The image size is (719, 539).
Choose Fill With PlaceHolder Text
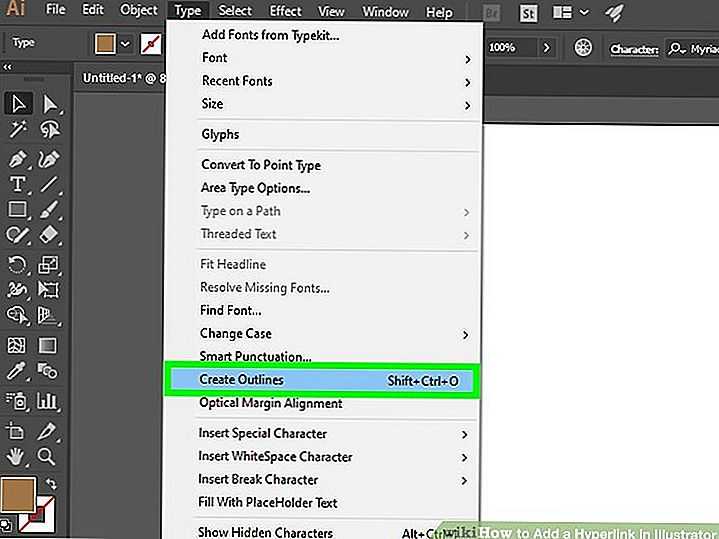click(x=268, y=503)
